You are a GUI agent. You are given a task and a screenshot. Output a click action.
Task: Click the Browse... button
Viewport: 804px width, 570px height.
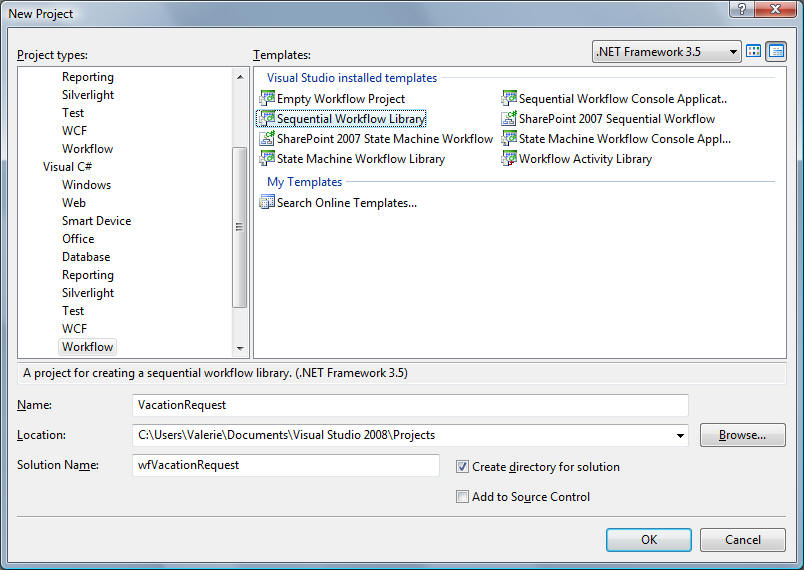coord(742,435)
